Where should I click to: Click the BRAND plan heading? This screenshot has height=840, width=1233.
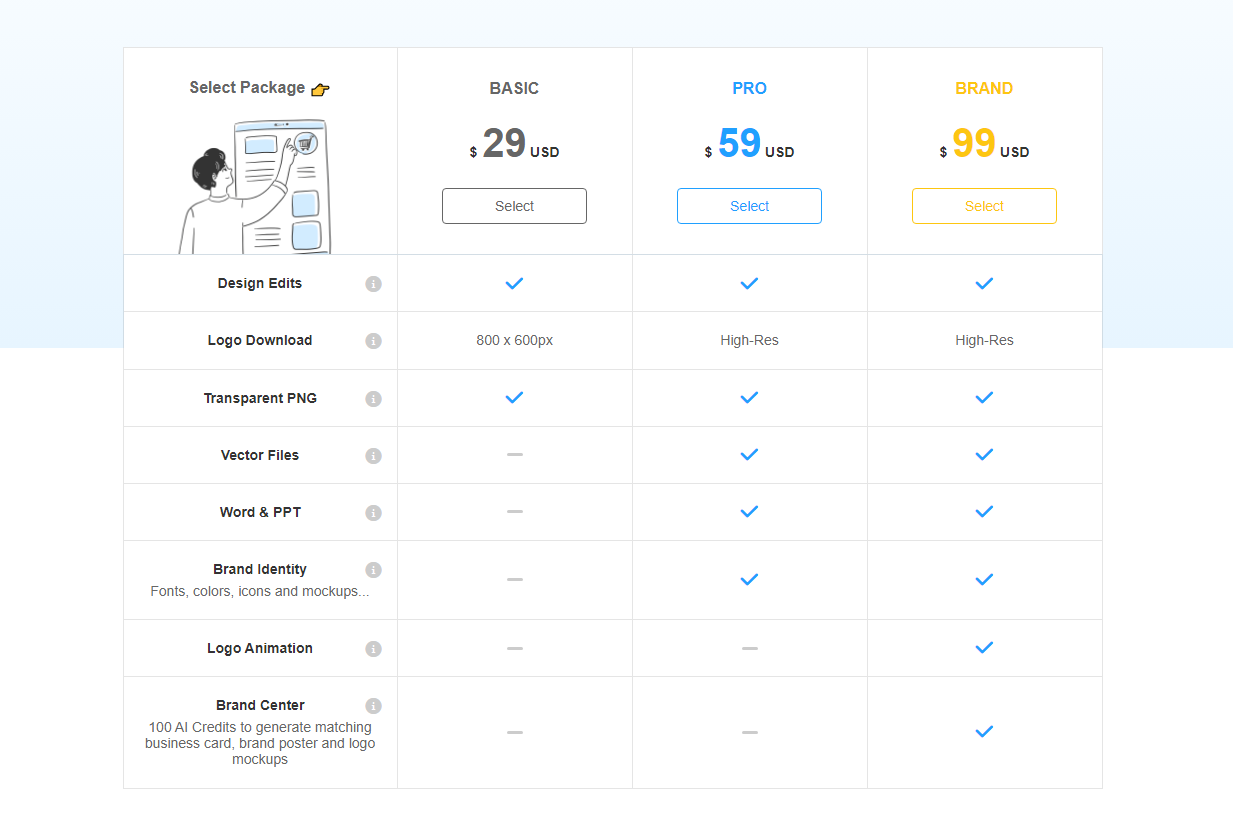pyautogui.click(x=984, y=89)
